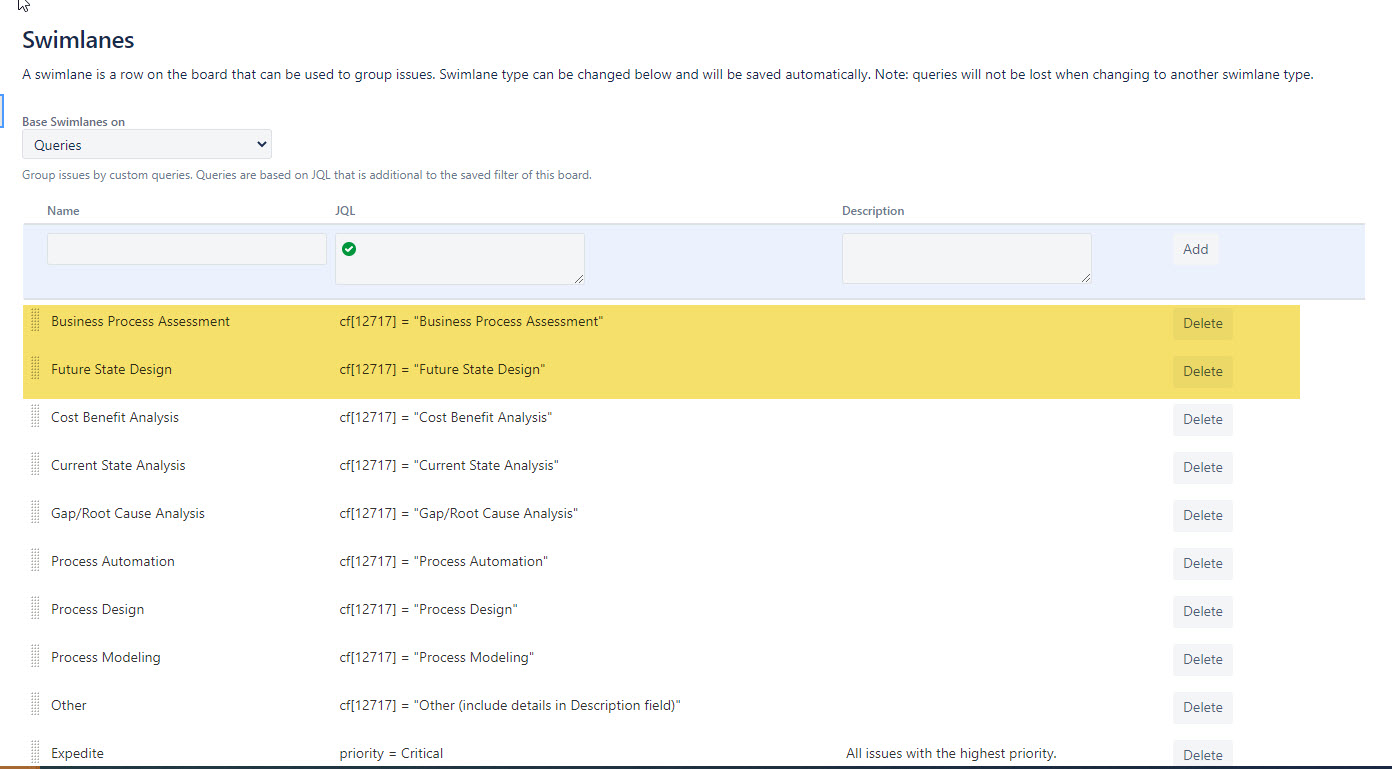Edit JQL cf[12717] = "Business Process Assessment"
1392x769 pixels.
471,321
